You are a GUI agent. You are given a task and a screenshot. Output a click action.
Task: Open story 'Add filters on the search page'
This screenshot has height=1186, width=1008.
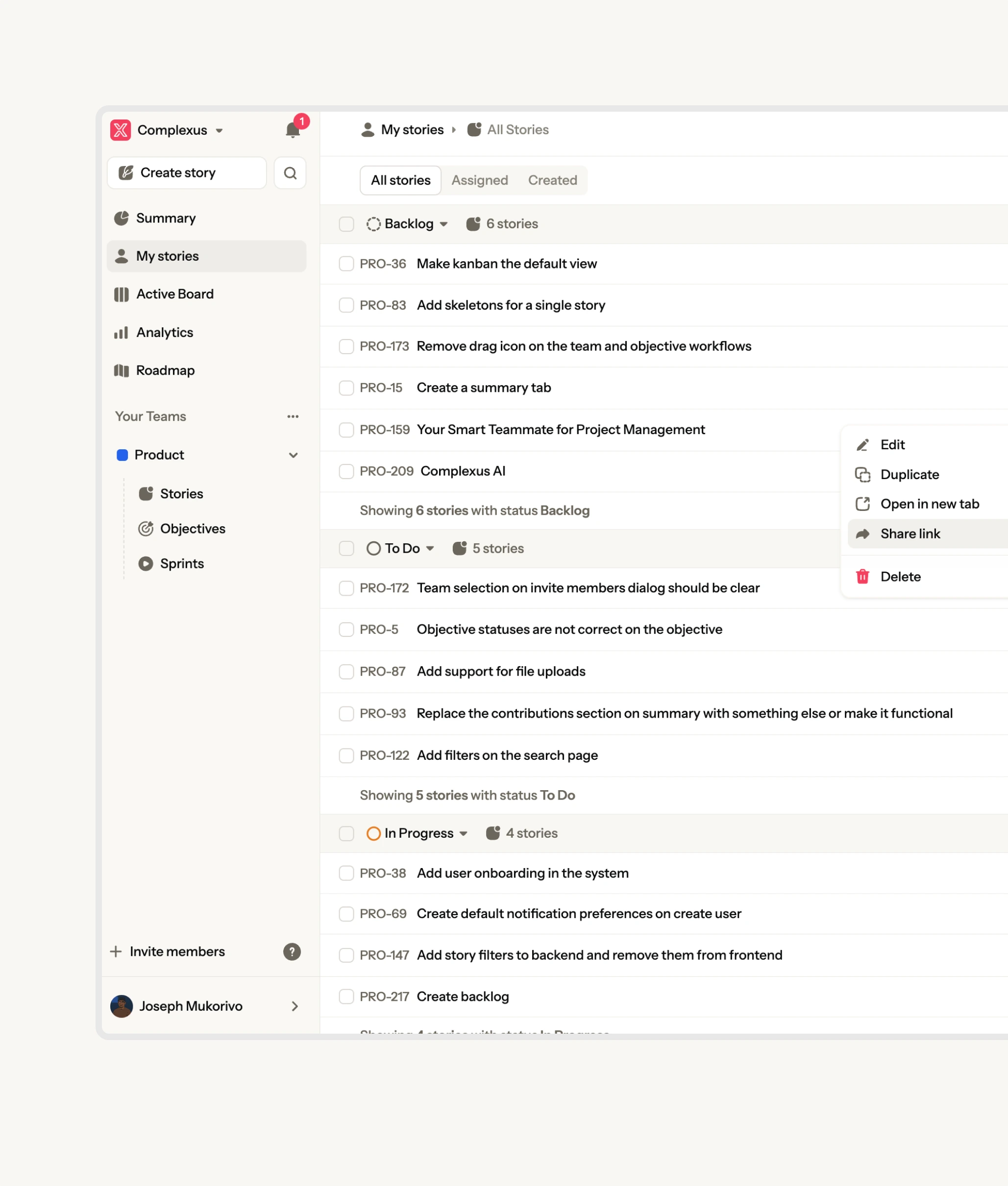tap(507, 755)
